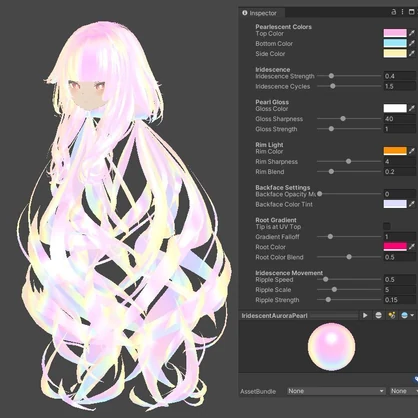Click the asset label tag icon
Image resolution: width=418 pixels, height=418 pixels.
click(416, 379)
